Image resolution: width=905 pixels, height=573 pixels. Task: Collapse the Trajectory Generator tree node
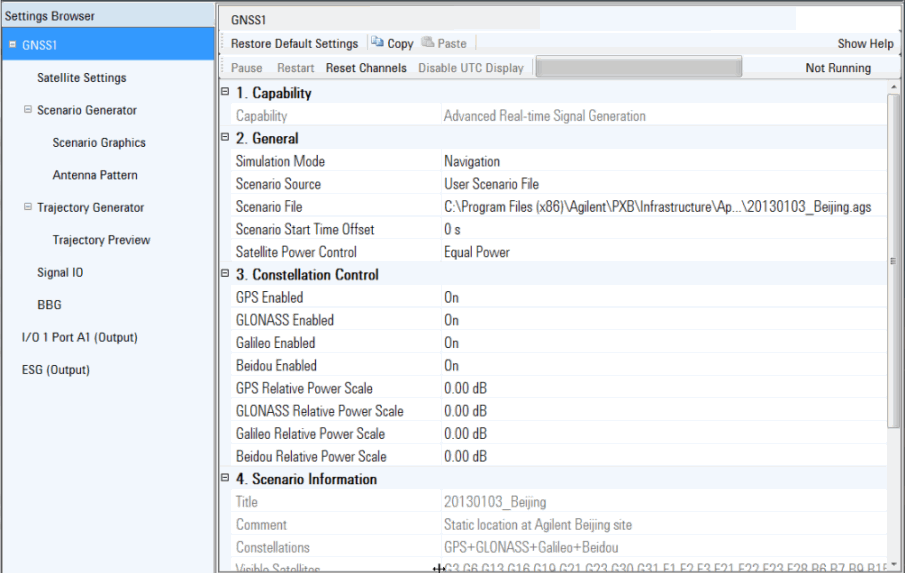pyautogui.click(x=28, y=207)
